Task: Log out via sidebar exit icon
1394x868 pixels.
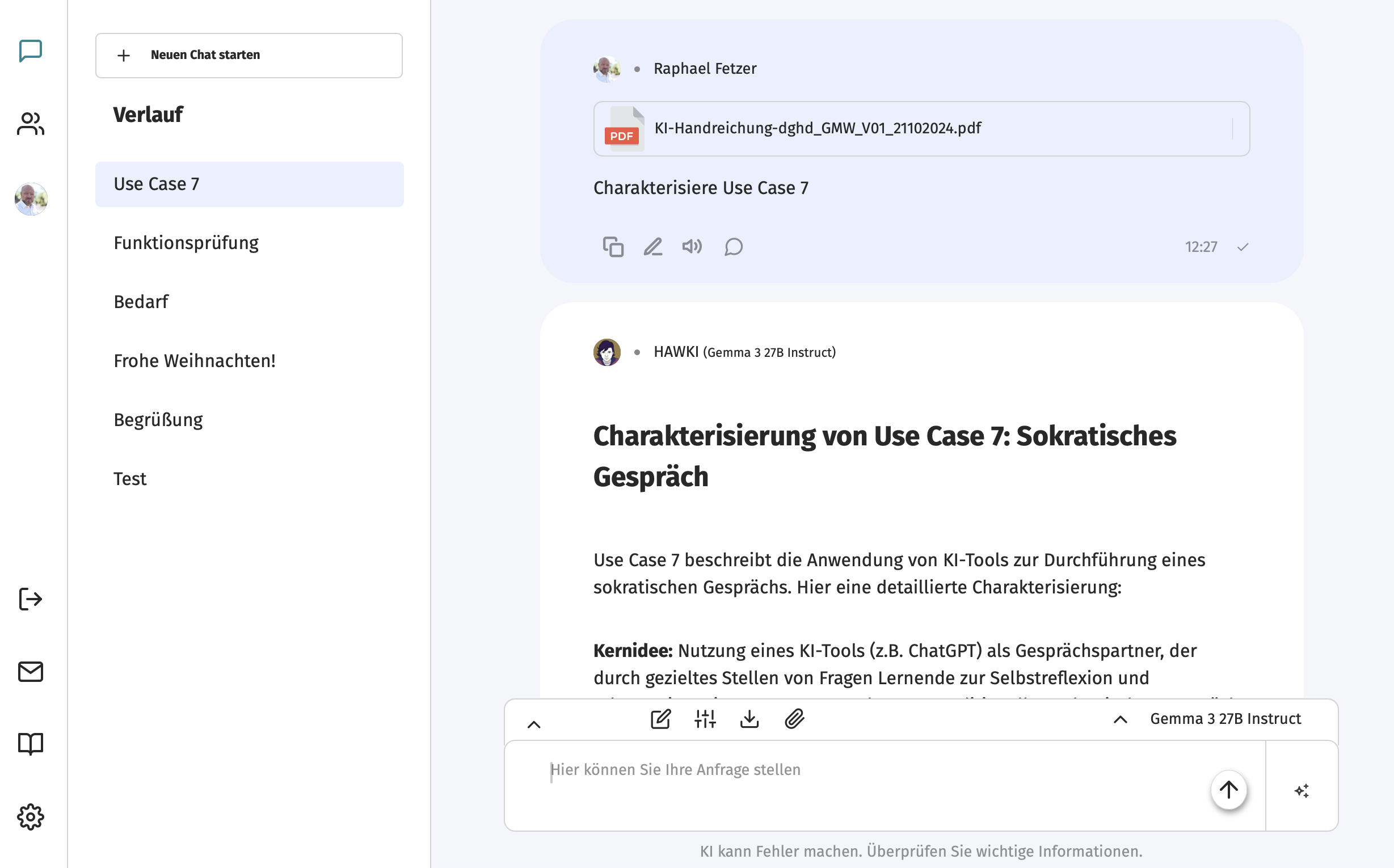Action: click(x=31, y=599)
